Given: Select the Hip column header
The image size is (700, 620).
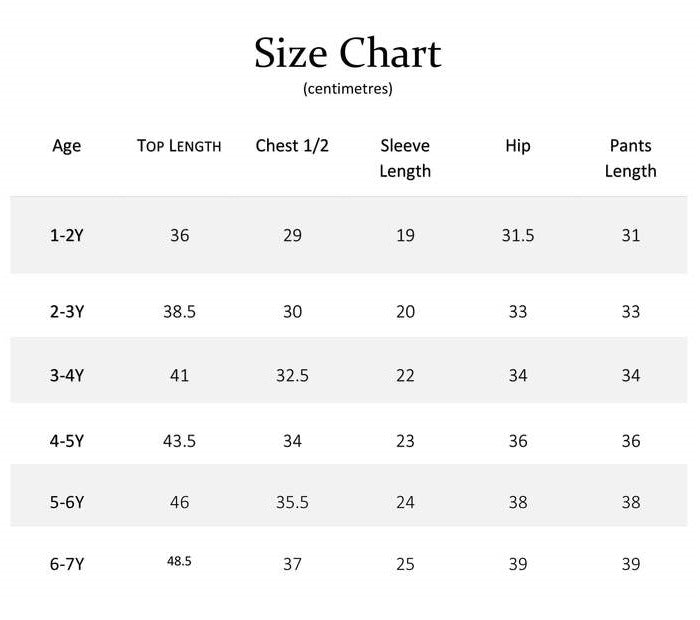Looking at the screenshot, I should click(517, 146).
